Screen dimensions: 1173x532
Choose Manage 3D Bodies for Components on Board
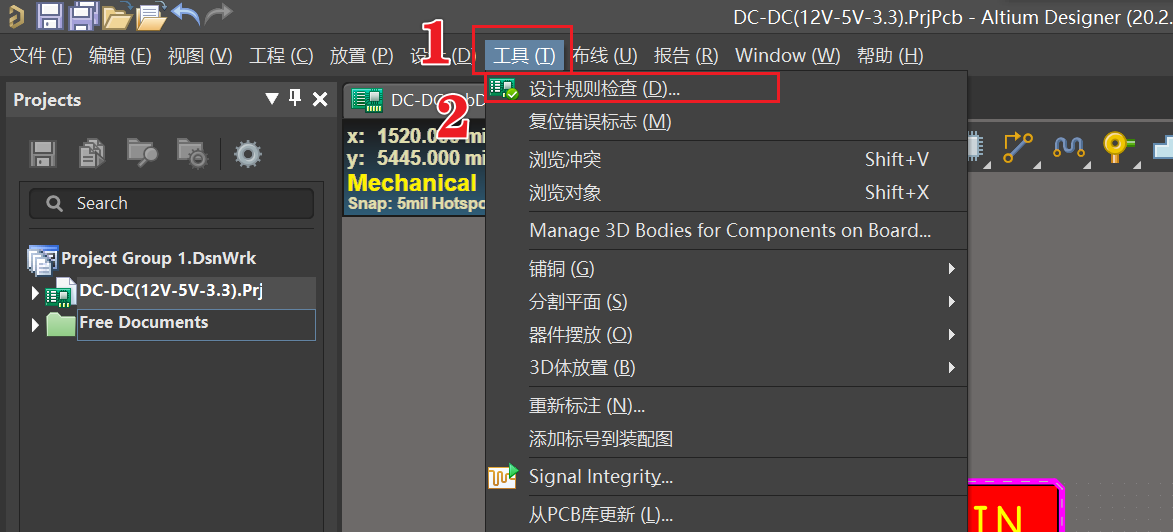[x=726, y=230]
